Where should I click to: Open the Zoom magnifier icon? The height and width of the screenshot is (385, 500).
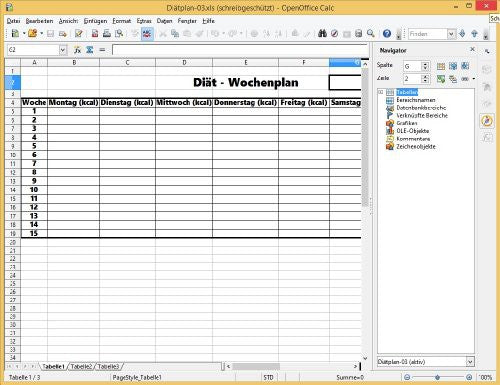pyautogui.click(x=371, y=34)
